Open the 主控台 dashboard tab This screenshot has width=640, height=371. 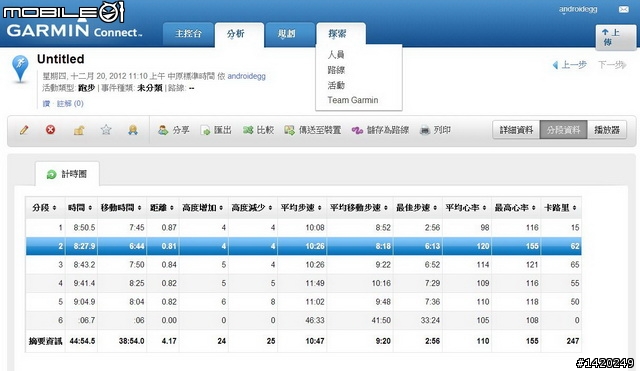(188, 34)
